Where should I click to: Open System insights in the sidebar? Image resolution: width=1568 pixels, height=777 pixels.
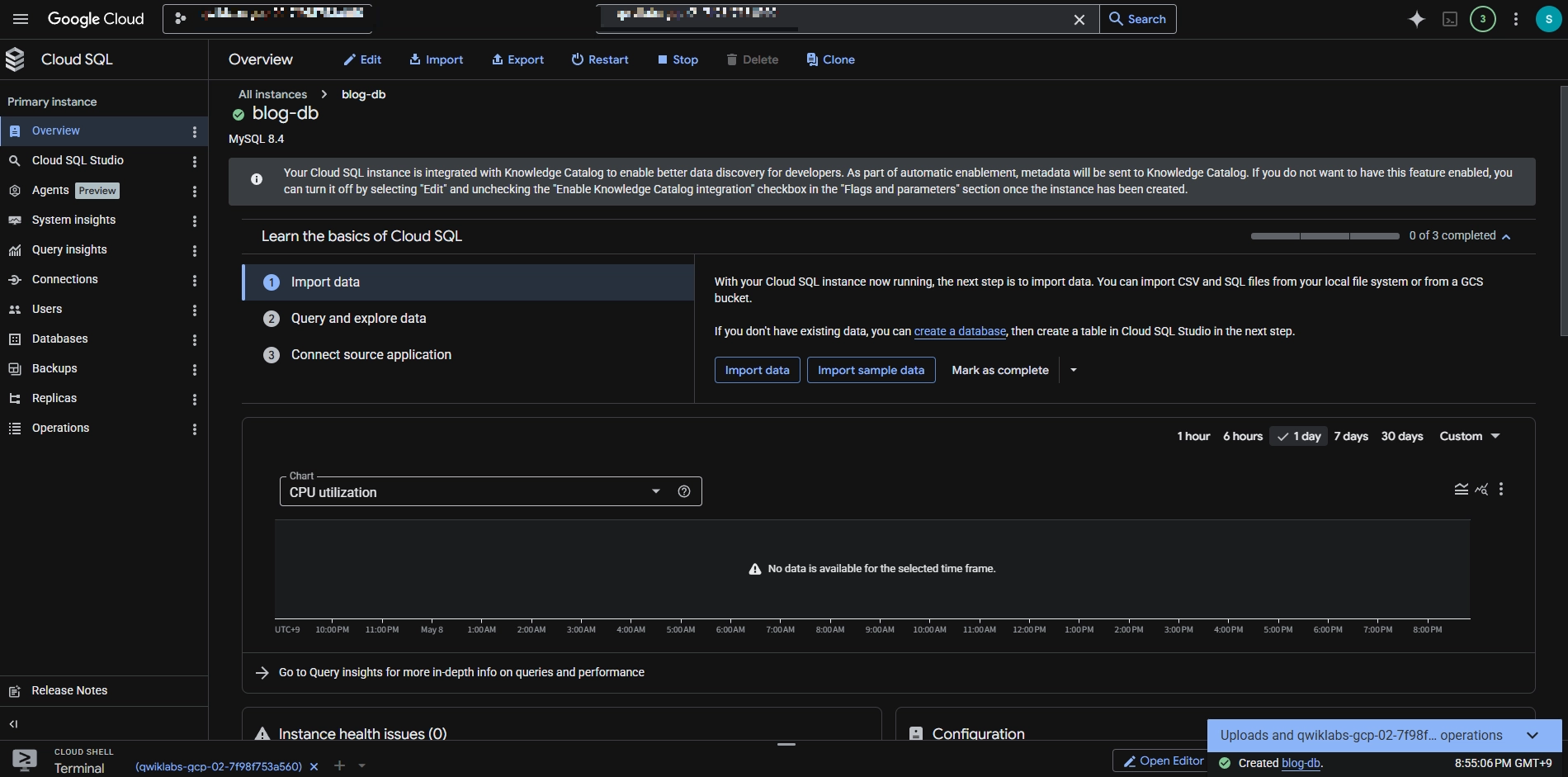coord(73,220)
